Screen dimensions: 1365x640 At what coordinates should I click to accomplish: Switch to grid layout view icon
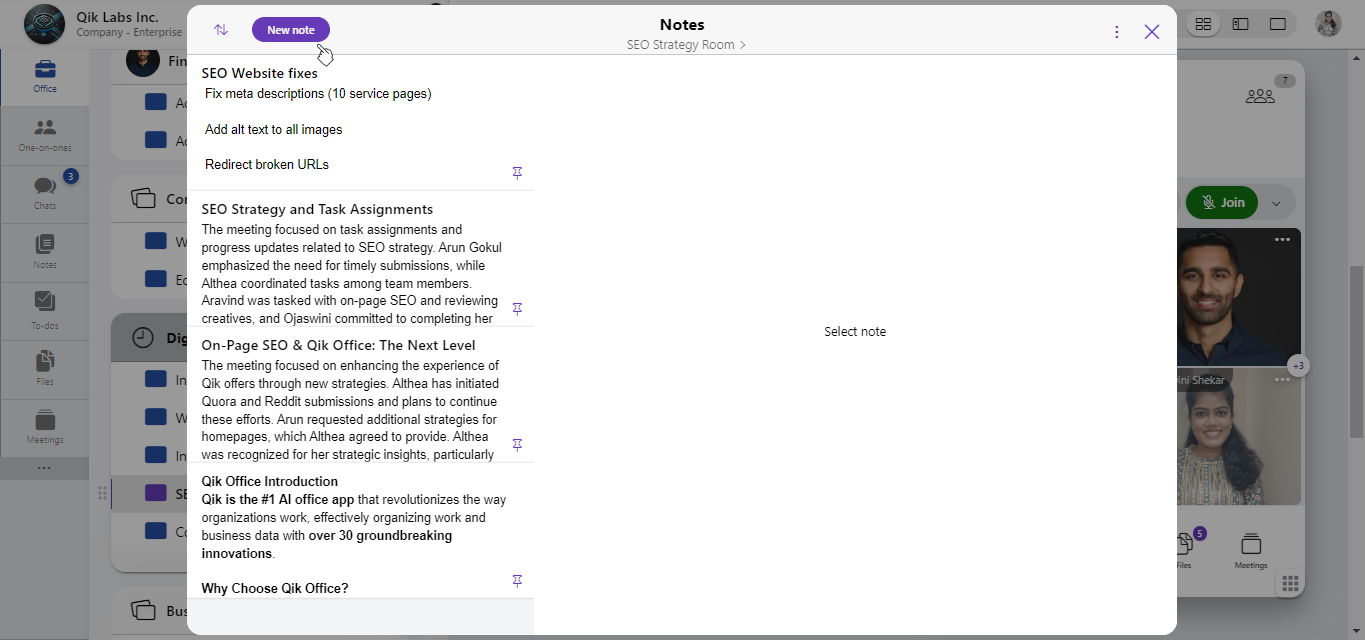pyautogui.click(x=1204, y=24)
